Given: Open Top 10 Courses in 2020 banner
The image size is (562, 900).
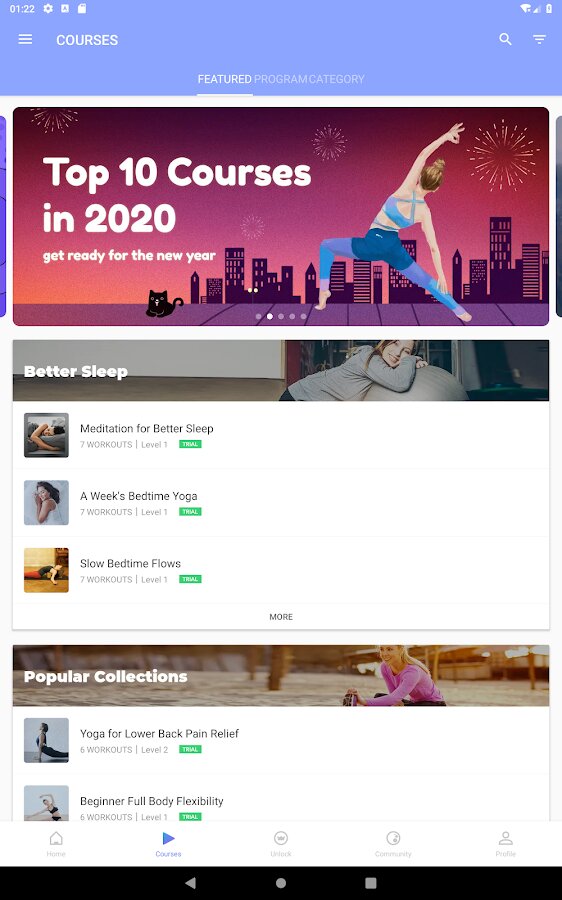Looking at the screenshot, I should 281,216.
